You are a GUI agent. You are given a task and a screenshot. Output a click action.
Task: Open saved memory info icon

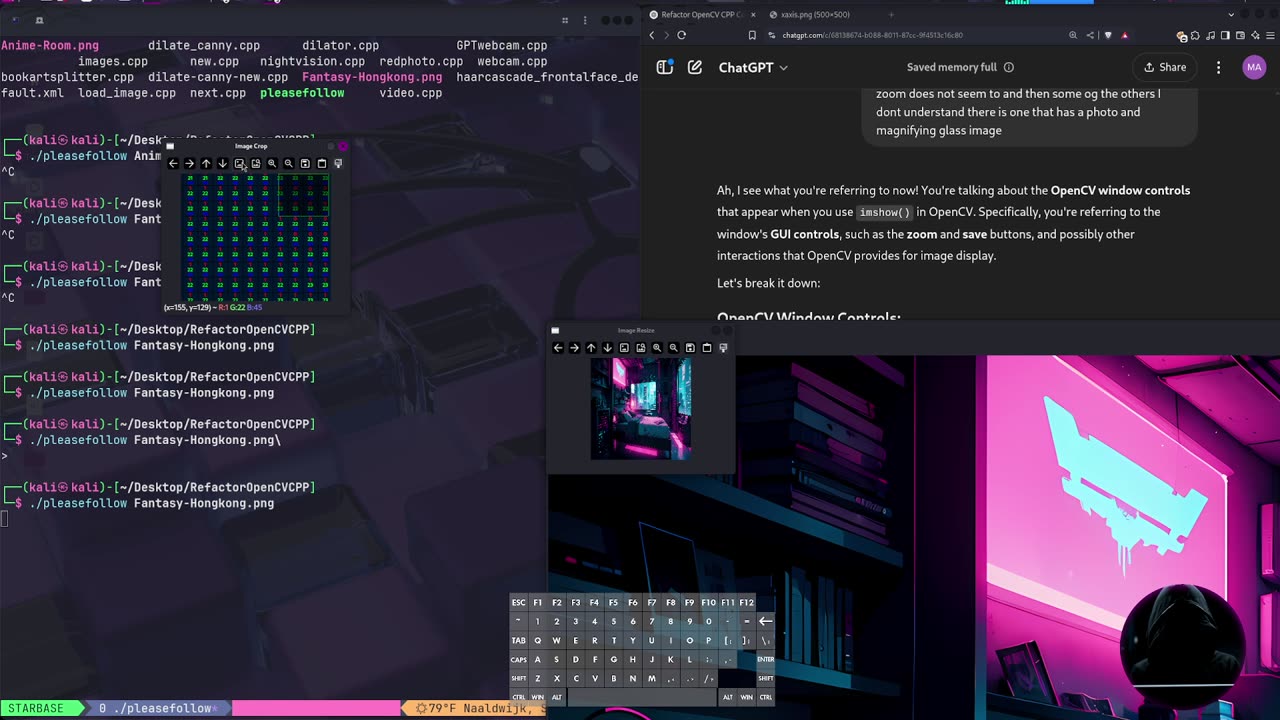coord(1008,67)
